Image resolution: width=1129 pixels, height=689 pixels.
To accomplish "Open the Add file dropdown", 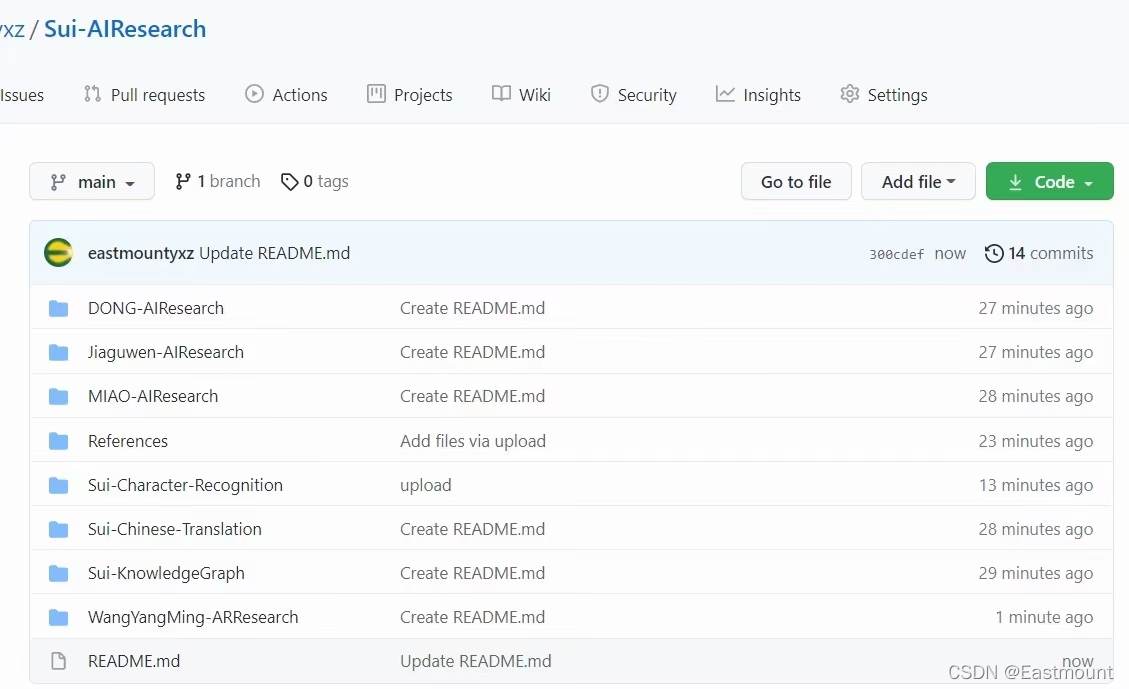I will [x=918, y=181].
